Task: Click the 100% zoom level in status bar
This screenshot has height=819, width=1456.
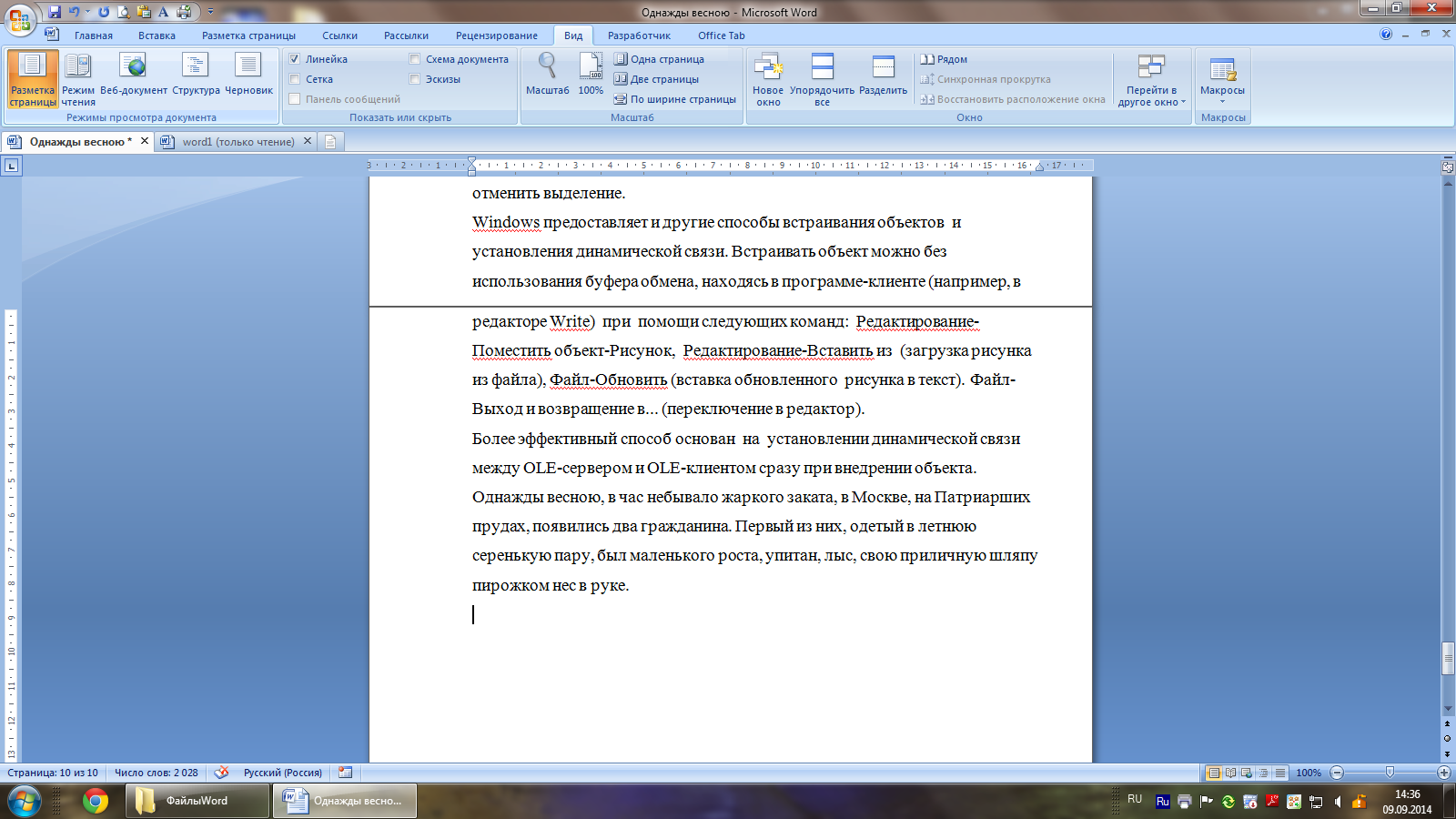Action: click(x=1309, y=773)
